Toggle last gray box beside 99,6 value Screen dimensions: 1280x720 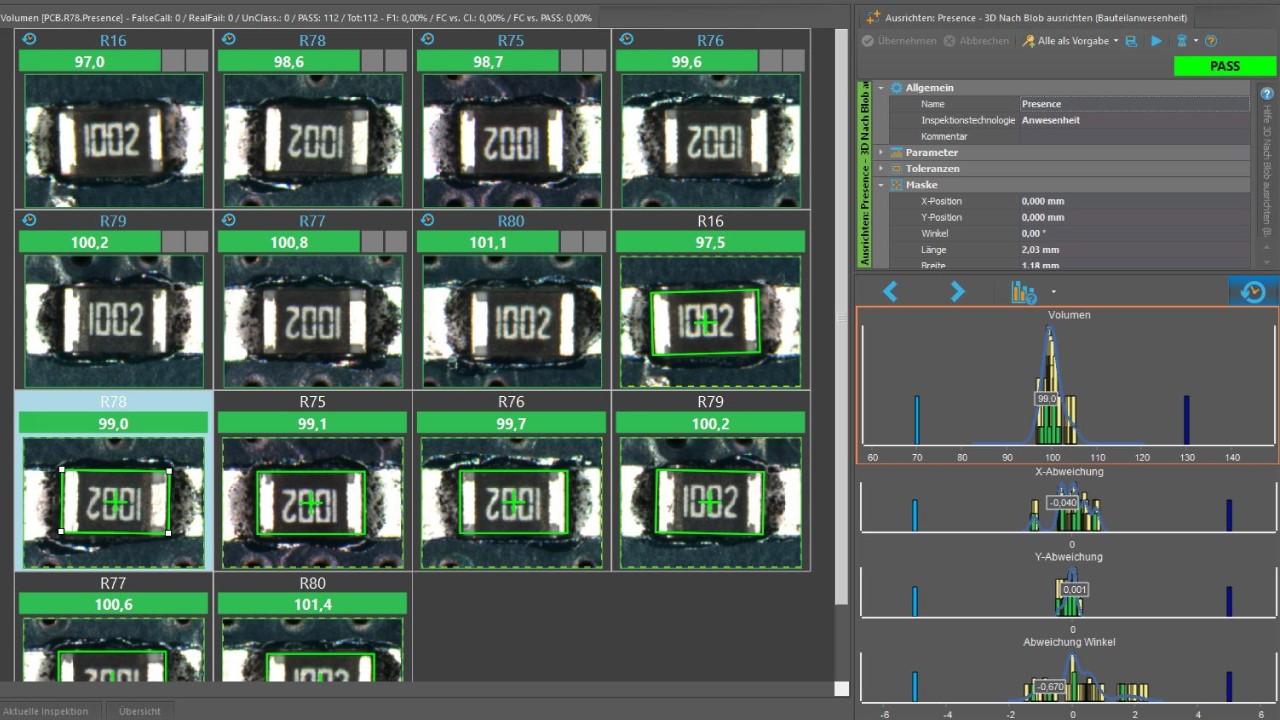click(x=793, y=61)
